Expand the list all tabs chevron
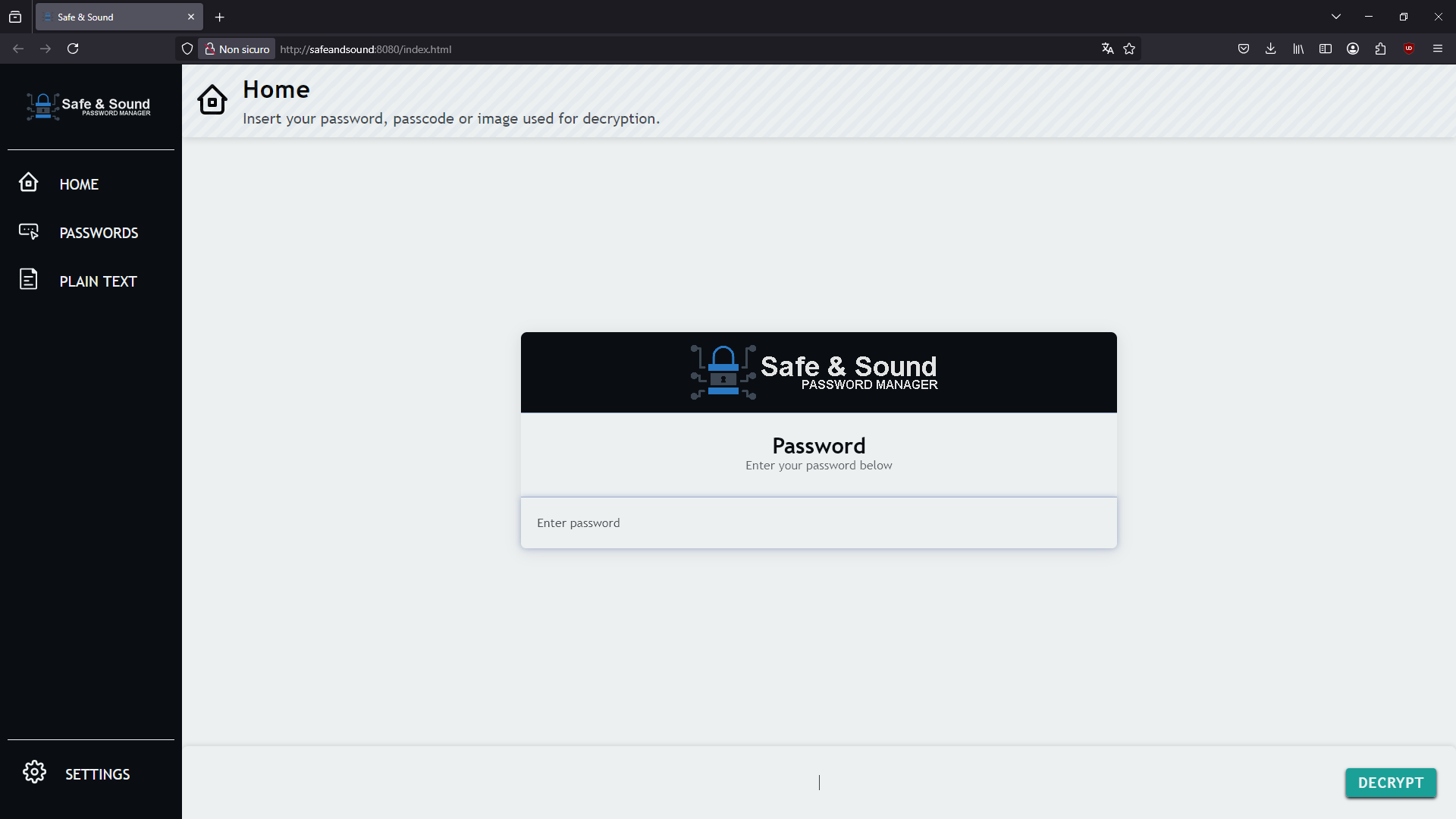The image size is (1456, 819). [x=1336, y=17]
